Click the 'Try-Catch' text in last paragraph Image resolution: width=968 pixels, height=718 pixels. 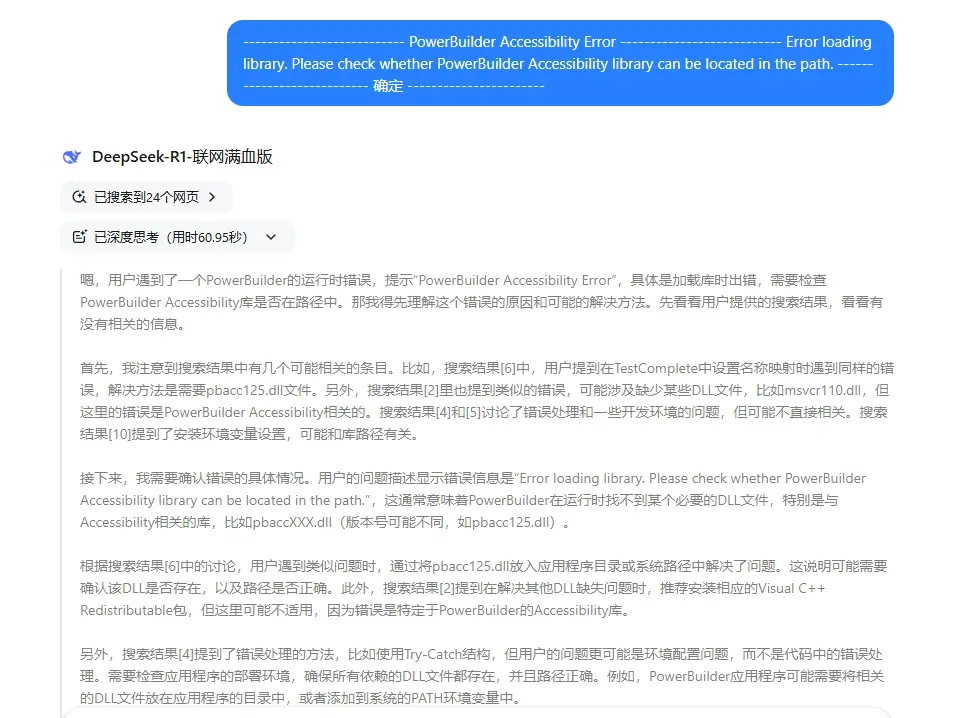tap(443, 654)
